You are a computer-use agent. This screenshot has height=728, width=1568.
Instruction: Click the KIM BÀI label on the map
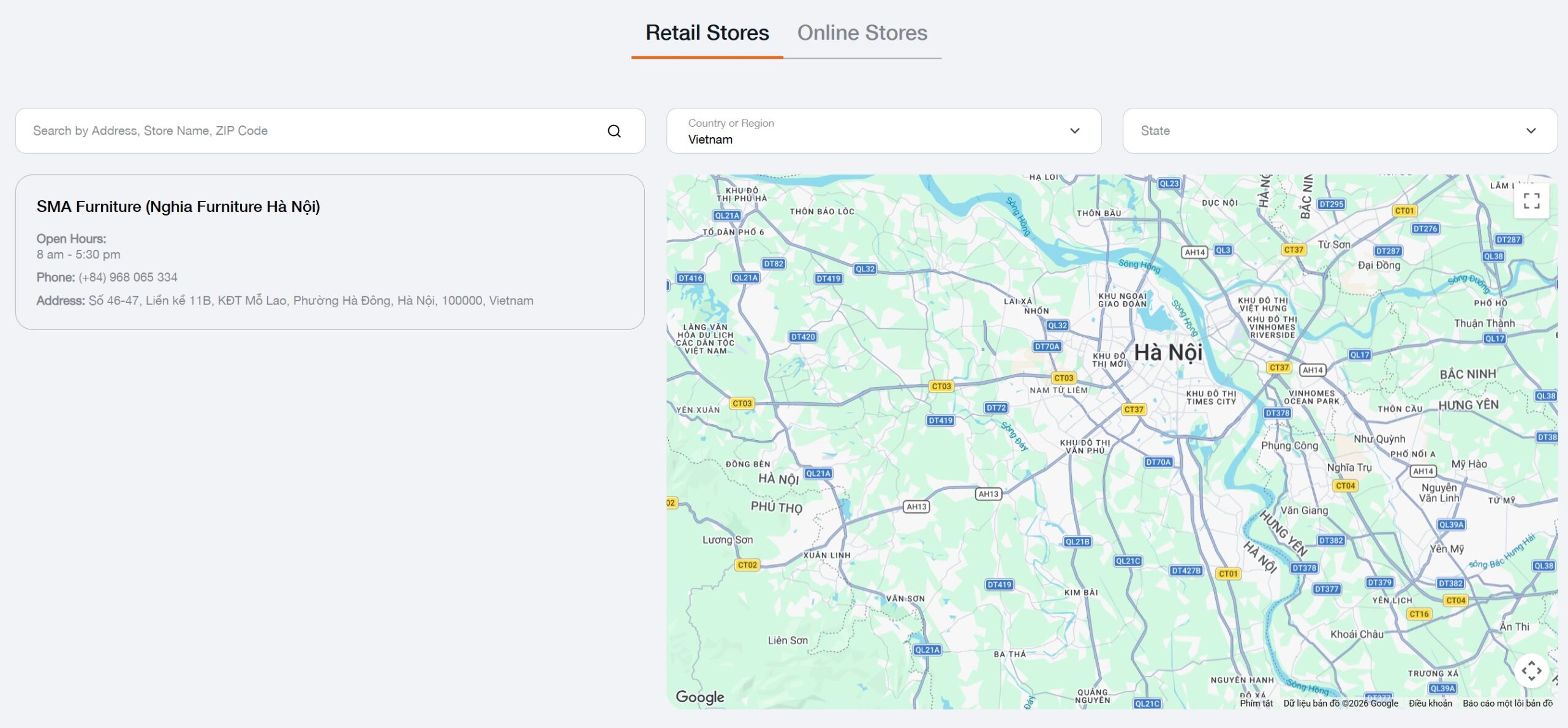click(x=1081, y=593)
